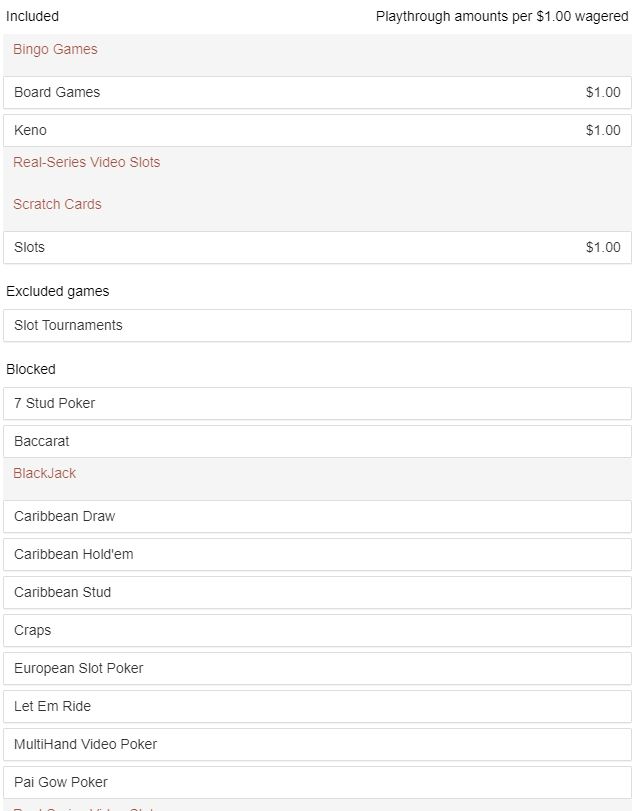The image size is (639, 811).
Task: Click the Slot Tournaments excluded row
Action: point(317,325)
